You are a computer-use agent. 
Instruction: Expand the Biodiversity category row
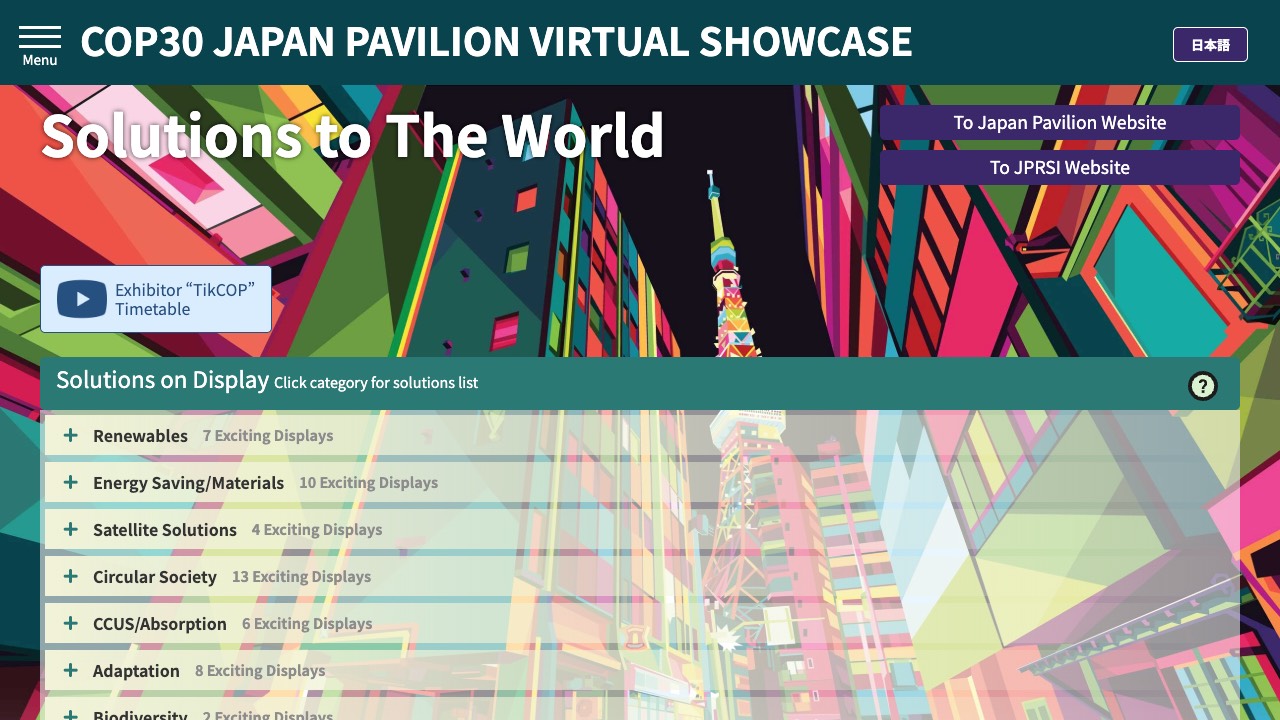tap(640, 714)
